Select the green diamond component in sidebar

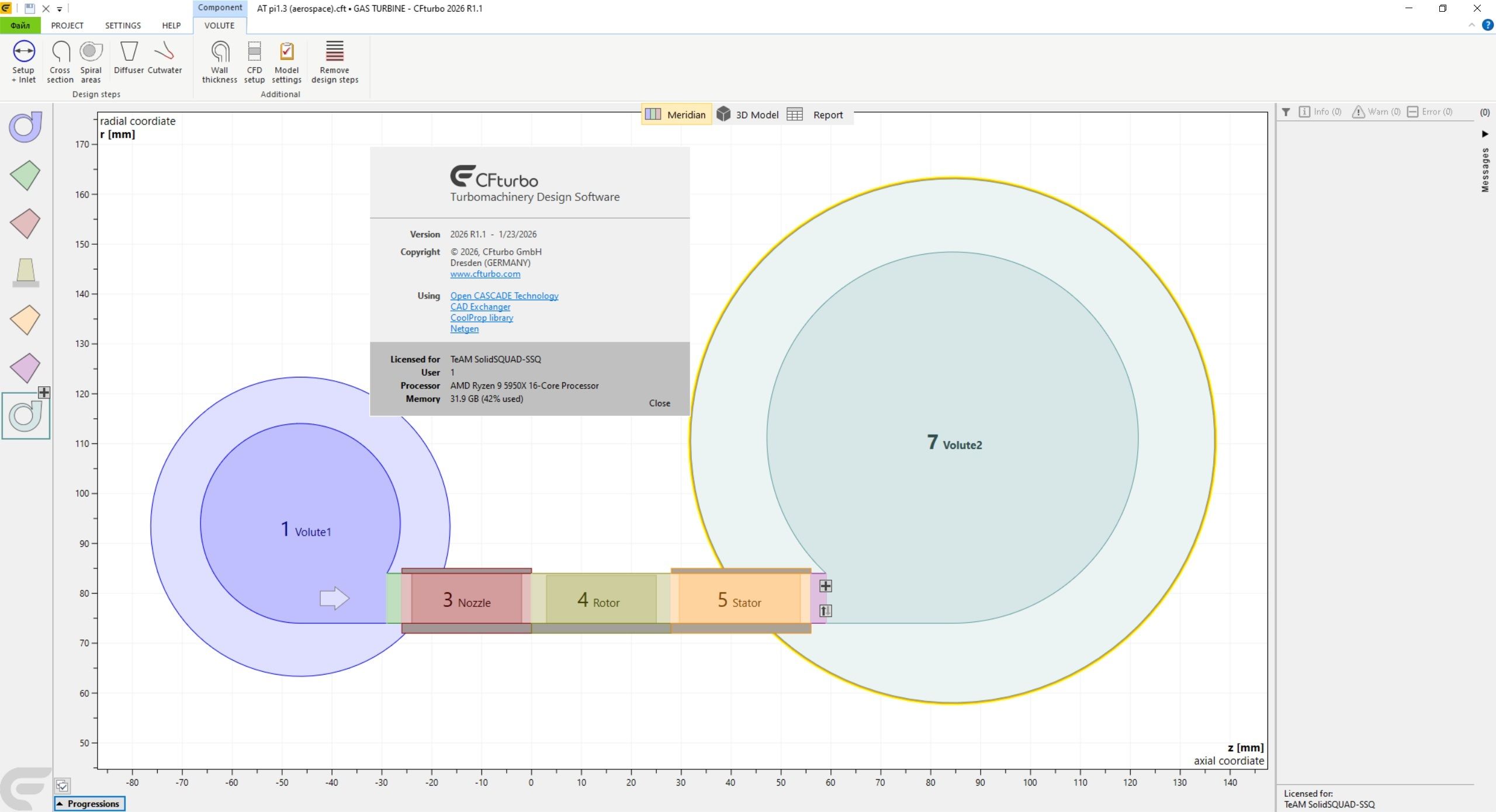click(x=25, y=175)
